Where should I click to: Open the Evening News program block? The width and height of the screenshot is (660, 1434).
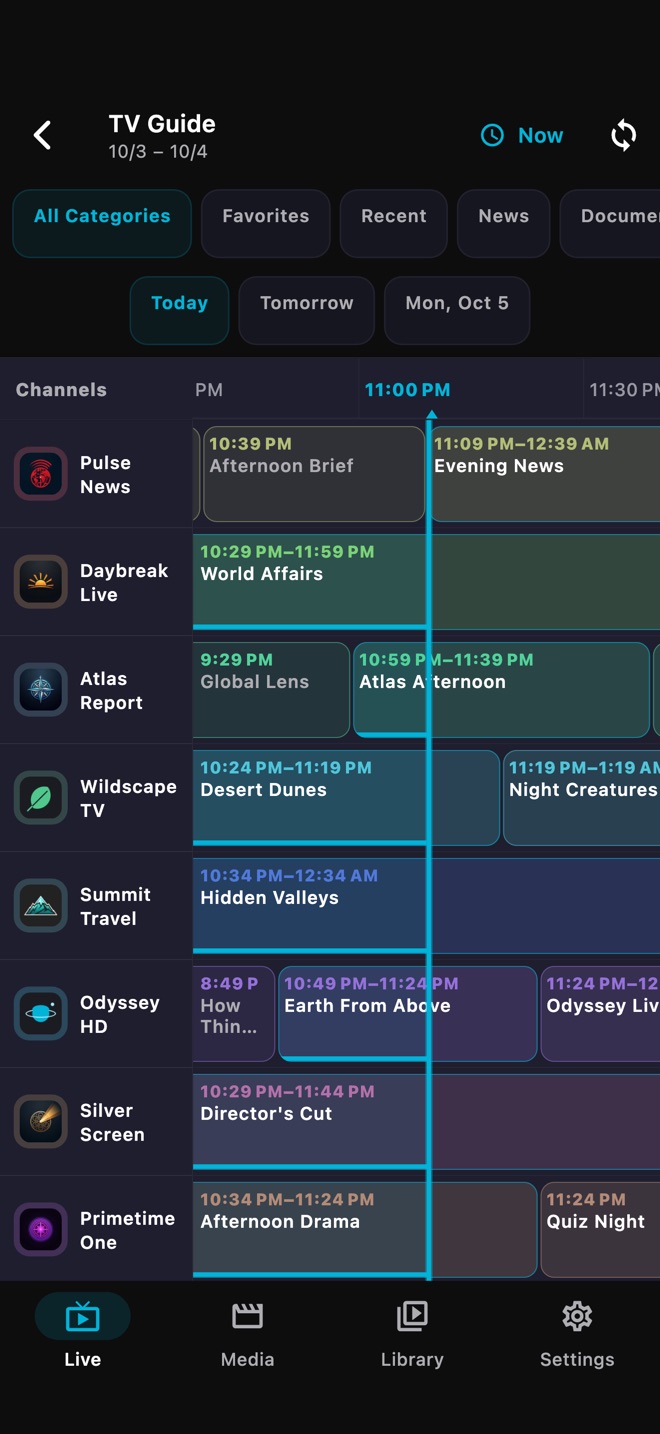[x=545, y=474]
